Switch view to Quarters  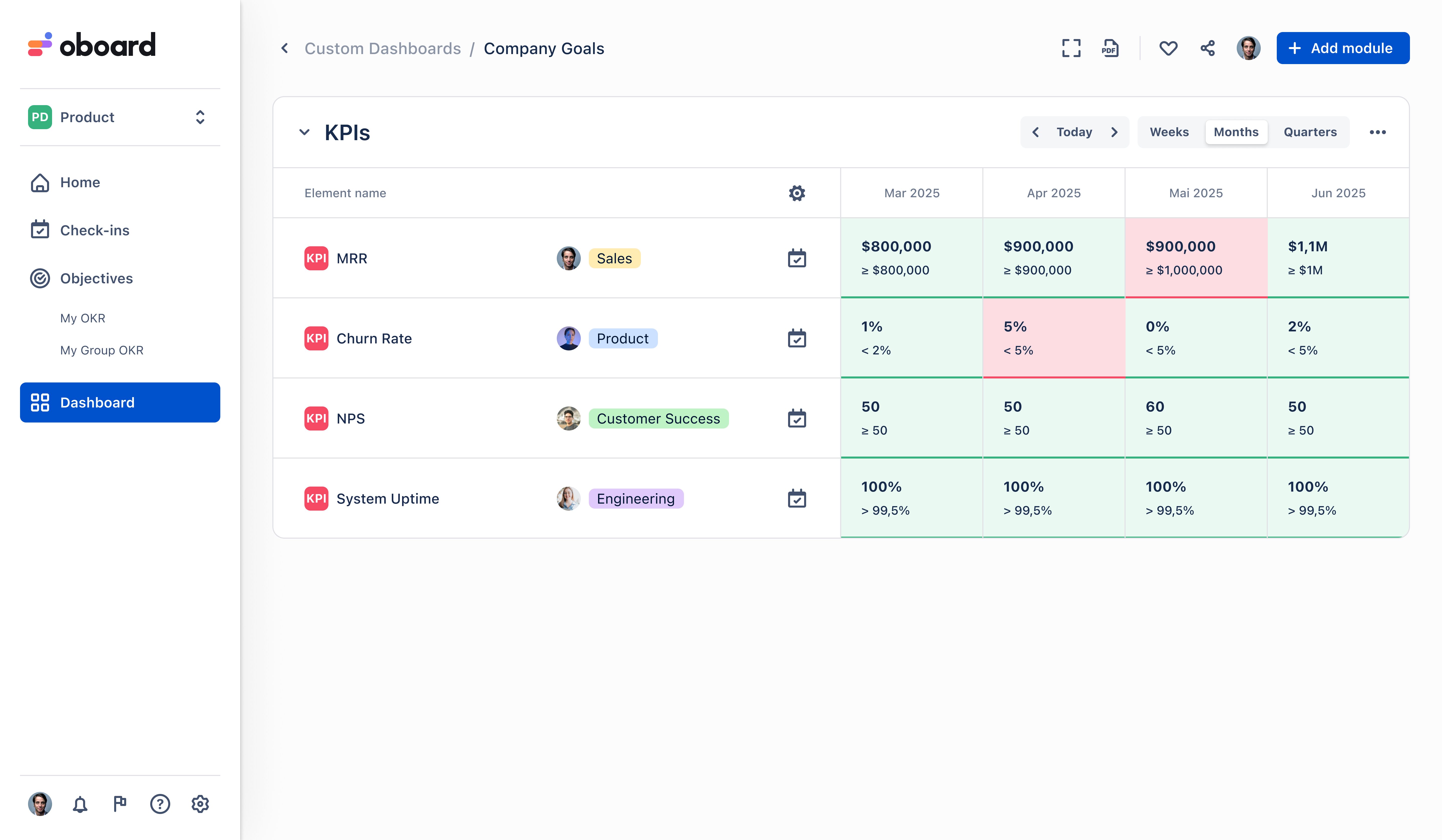(x=1310, y=132)
